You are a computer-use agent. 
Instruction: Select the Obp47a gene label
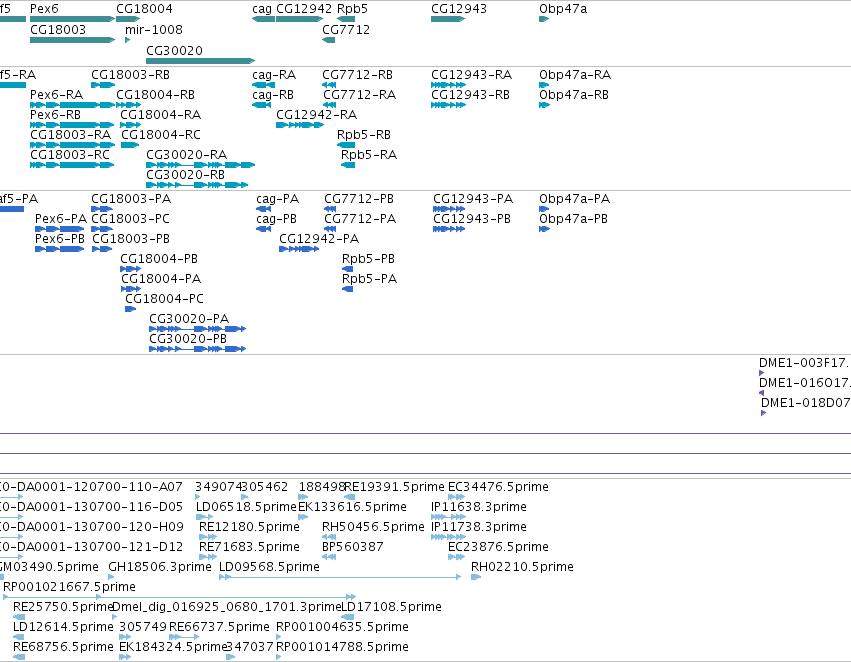(x=563, y=9)
